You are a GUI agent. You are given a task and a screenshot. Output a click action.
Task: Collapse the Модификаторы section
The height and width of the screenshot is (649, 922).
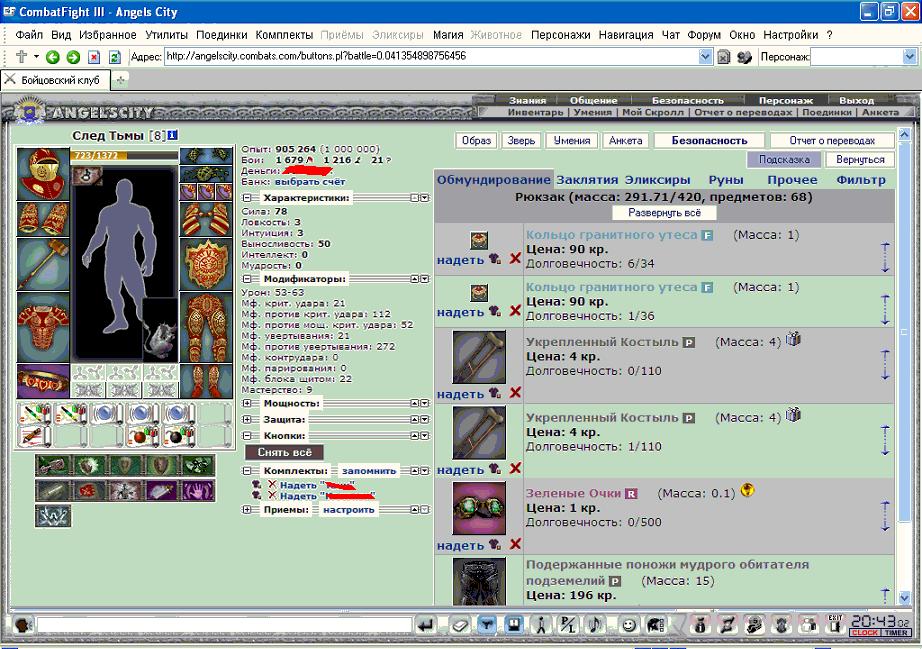pos(248,279)
